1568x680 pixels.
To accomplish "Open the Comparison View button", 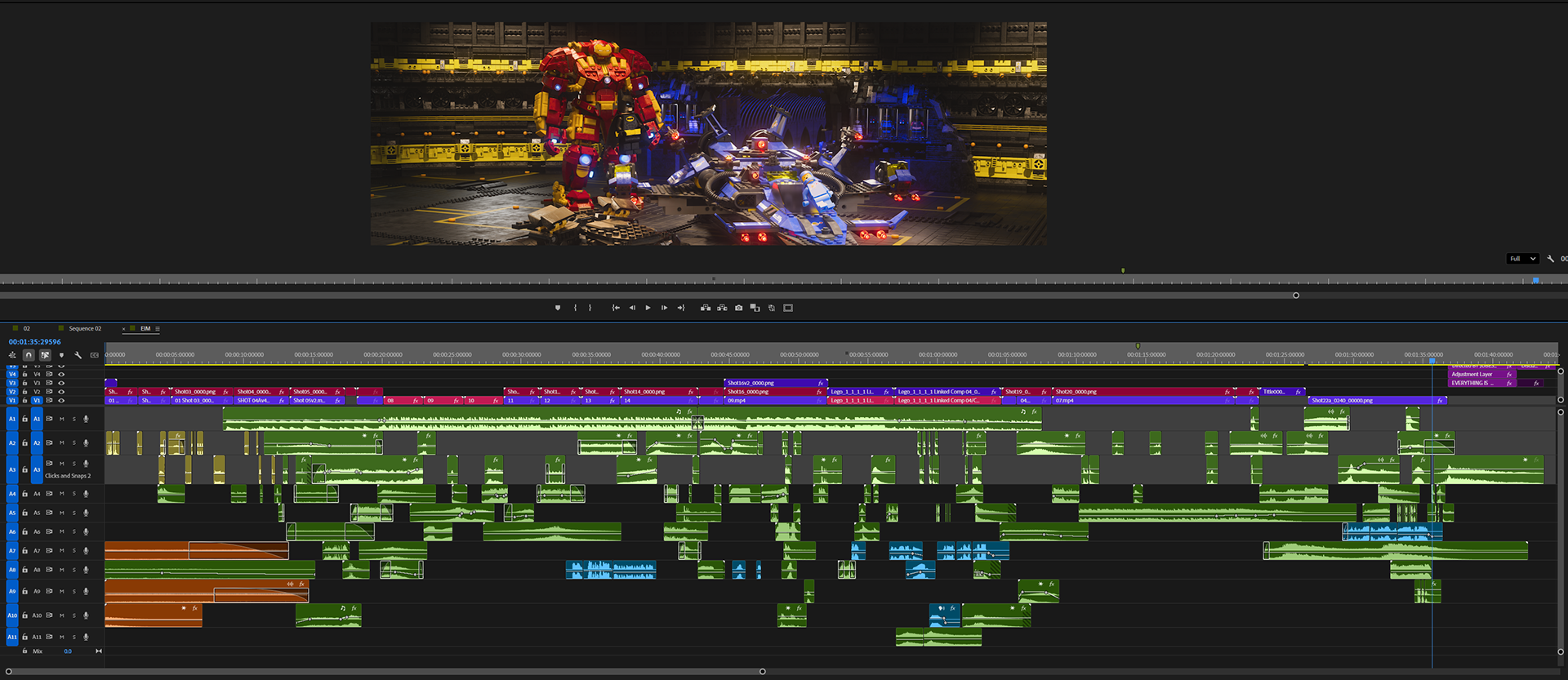I will coord(755,308).
